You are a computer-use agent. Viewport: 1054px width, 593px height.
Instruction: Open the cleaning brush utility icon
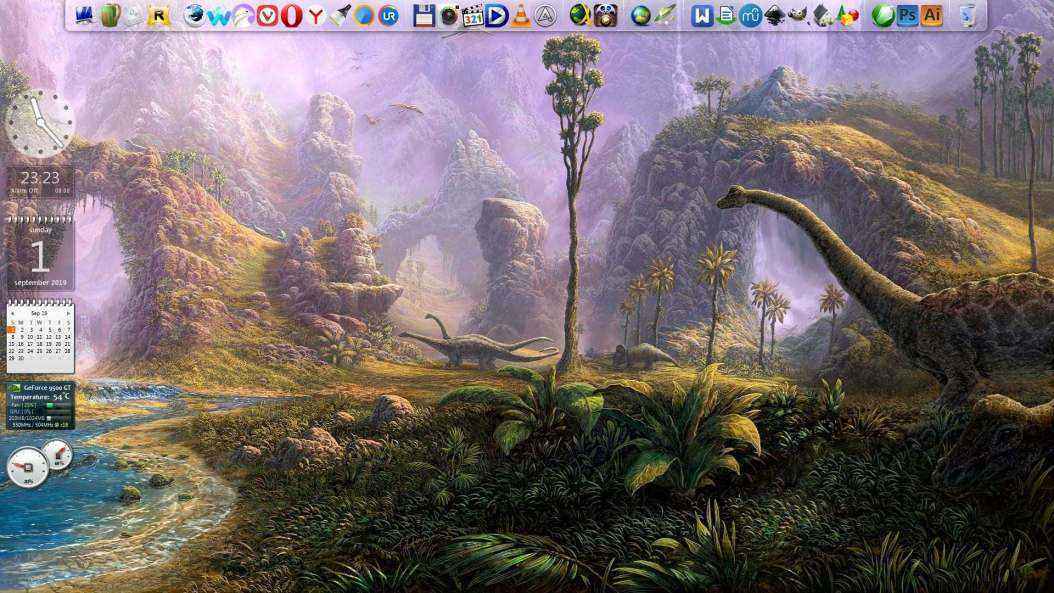coord(340,15)
